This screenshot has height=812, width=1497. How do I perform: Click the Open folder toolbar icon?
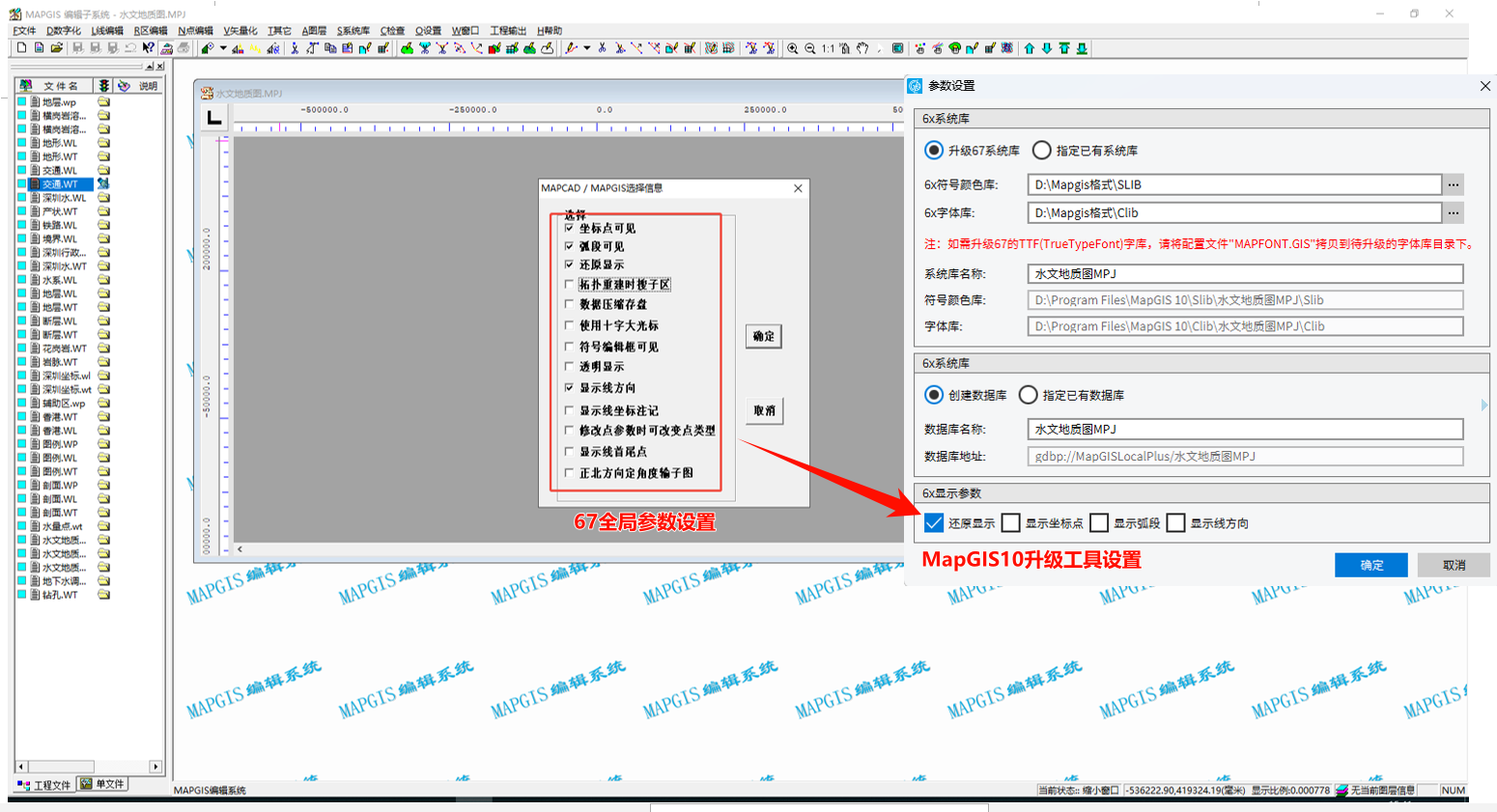pos(57,48)
